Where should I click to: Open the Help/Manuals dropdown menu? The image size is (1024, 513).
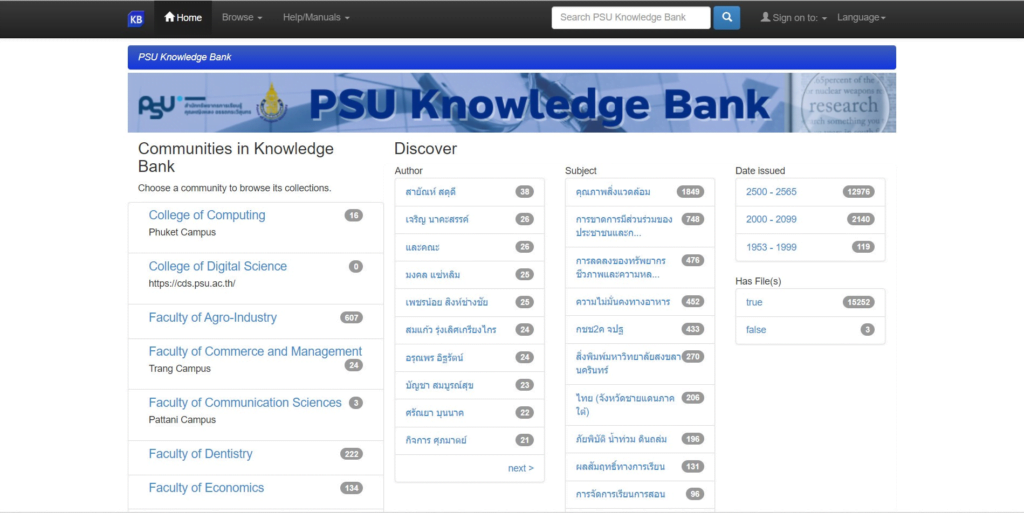[x=316, y=18]
